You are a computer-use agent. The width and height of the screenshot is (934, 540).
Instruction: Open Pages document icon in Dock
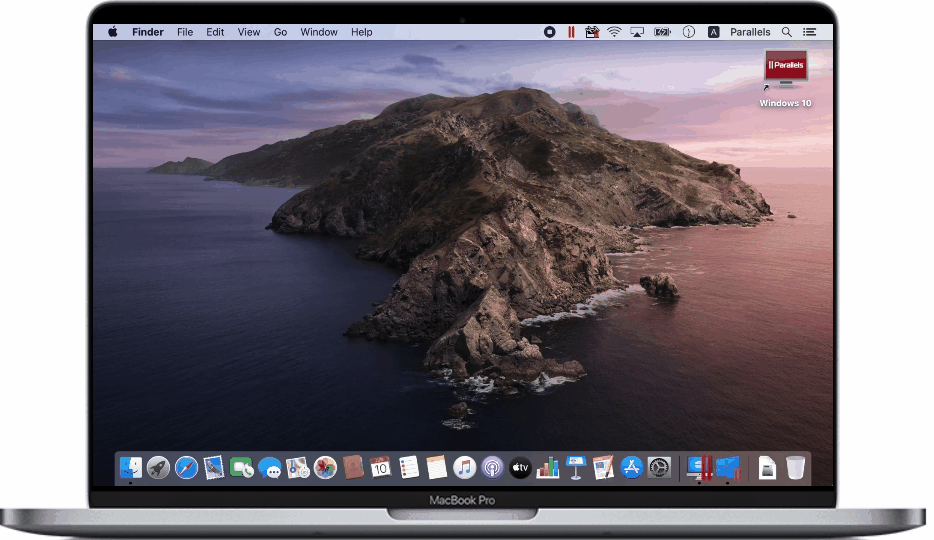point(603,468)
